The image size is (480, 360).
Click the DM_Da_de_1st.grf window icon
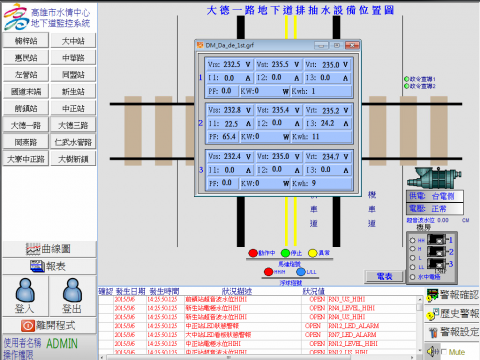(x=200, y=45)
